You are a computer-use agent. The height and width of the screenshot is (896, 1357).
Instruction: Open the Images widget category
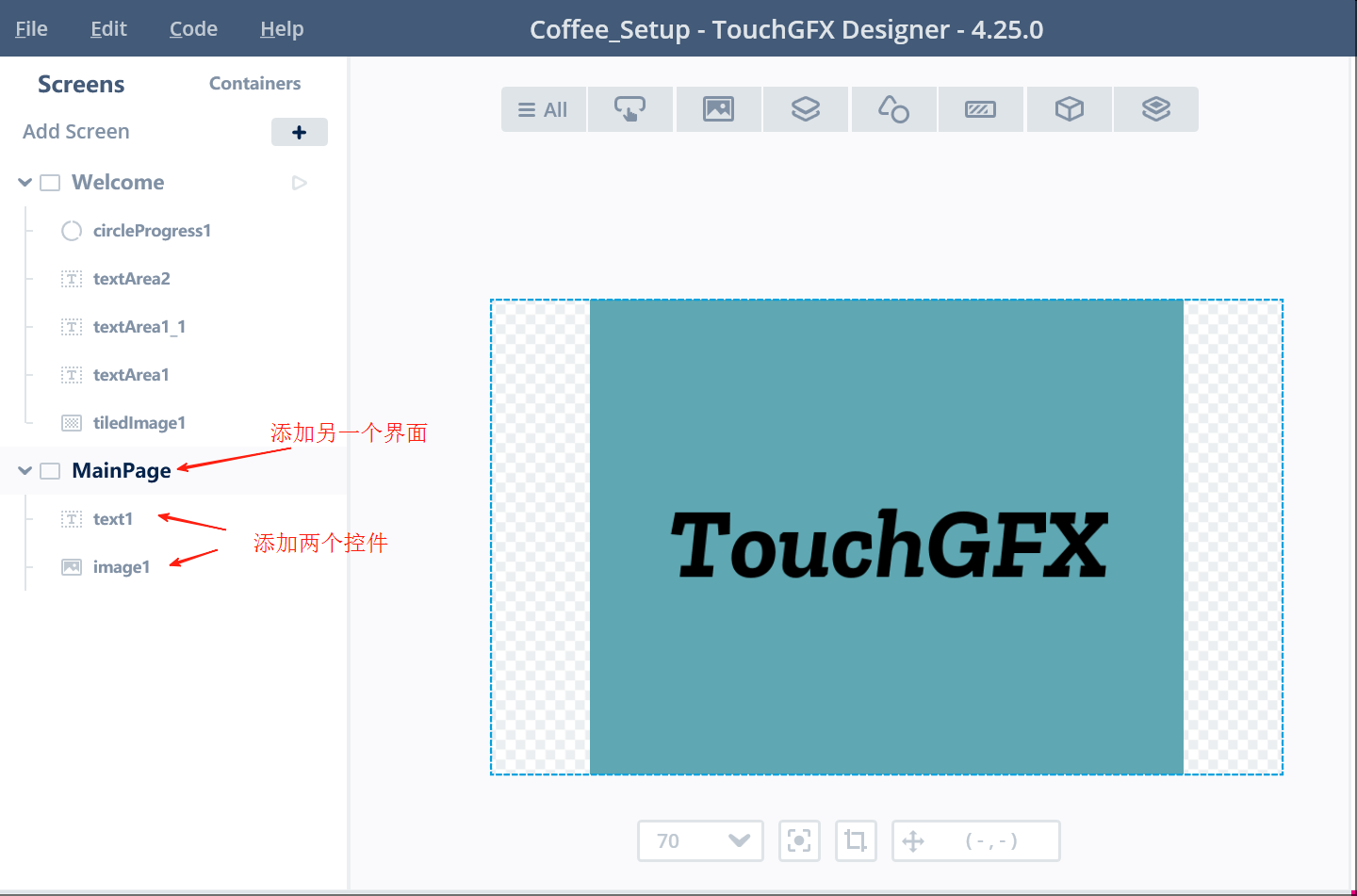click(x=719, y=109)
